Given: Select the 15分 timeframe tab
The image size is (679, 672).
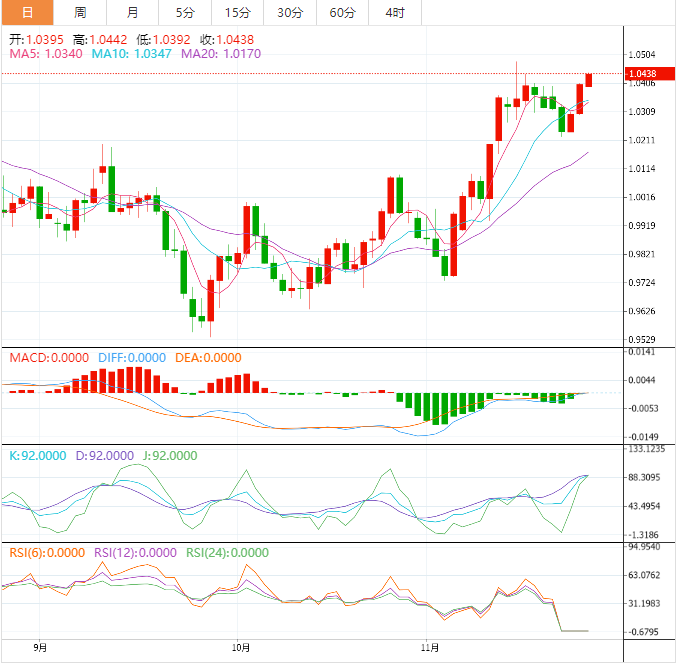Looking at the screenshot, I should [x=237, y=13].
